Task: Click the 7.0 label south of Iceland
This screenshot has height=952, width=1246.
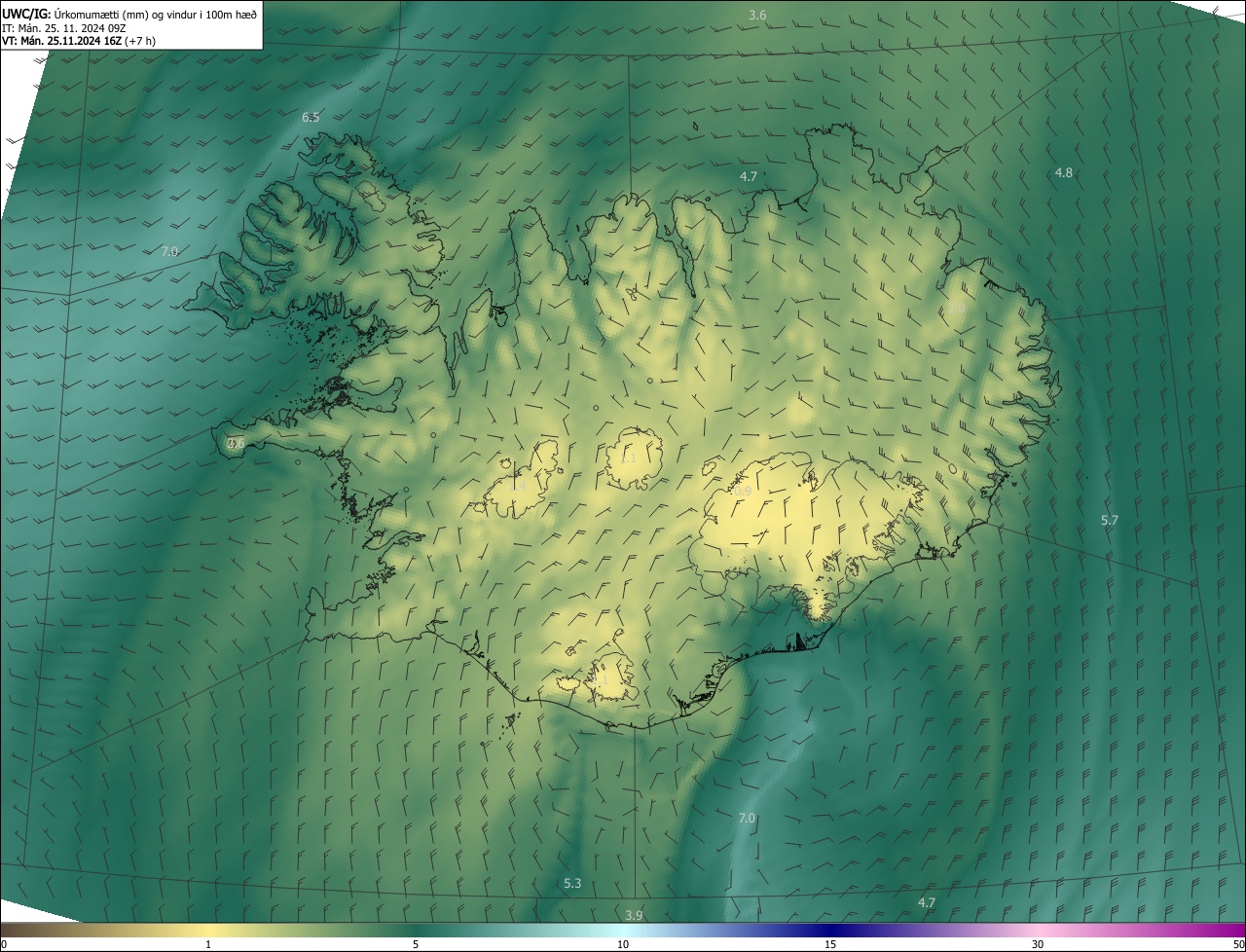Action: pos(747,818)
